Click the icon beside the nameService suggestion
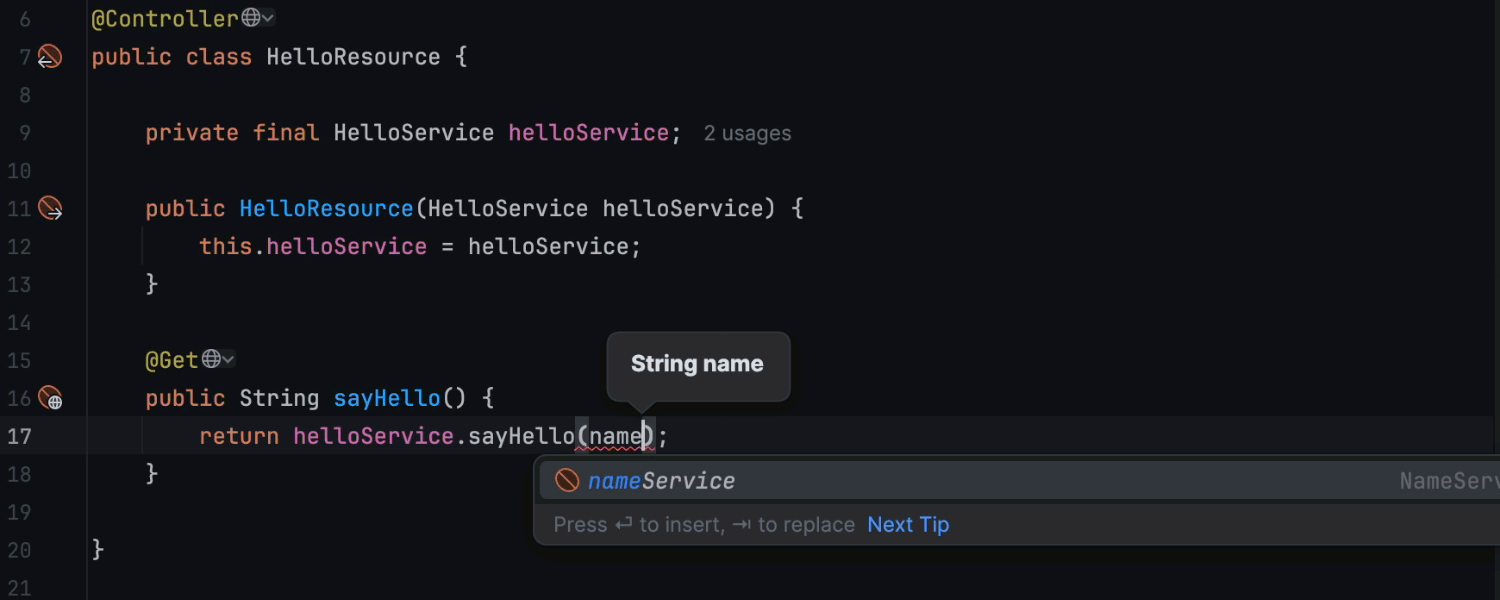 click(567, 481)
